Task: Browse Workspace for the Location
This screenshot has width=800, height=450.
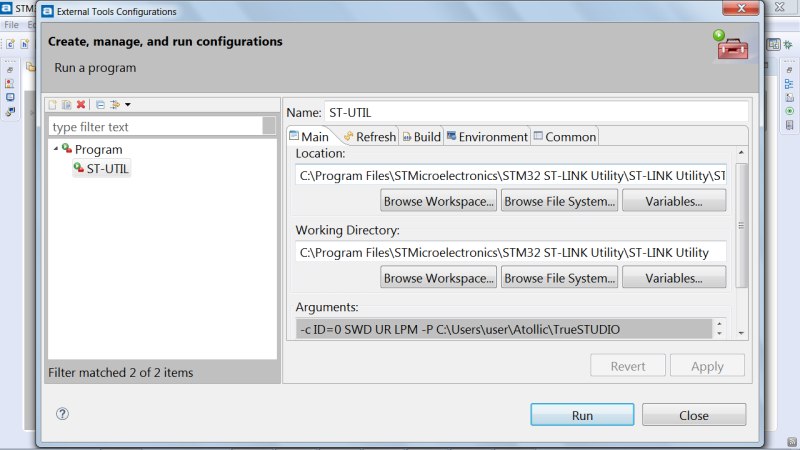Action: click(438, 201)
